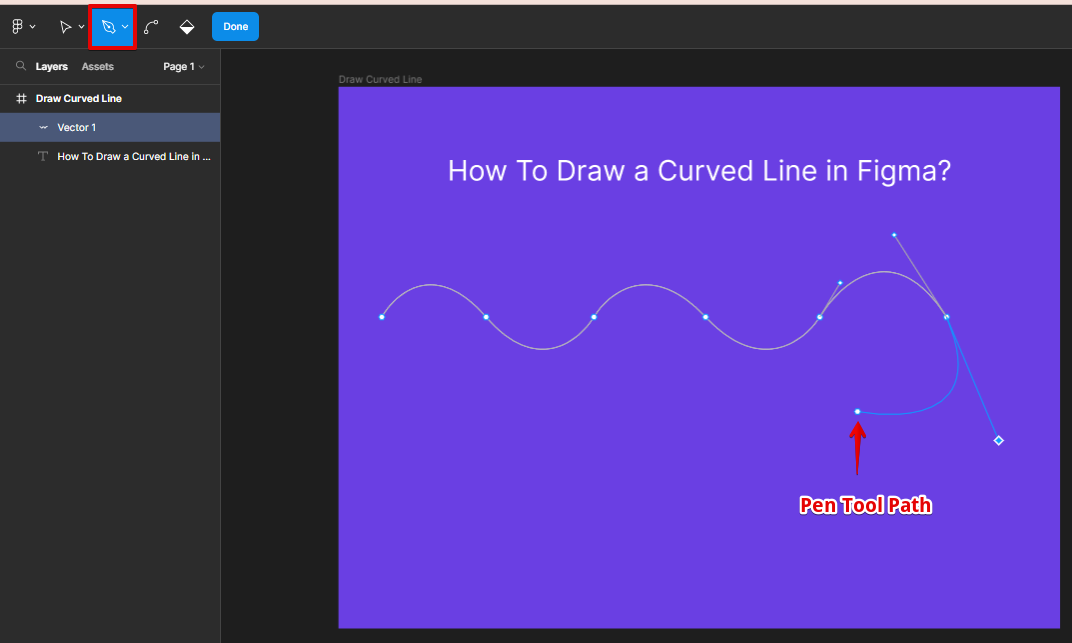Select the Vector 1 layer
This screenshot has height=643, width=1072.
[77, 128]
